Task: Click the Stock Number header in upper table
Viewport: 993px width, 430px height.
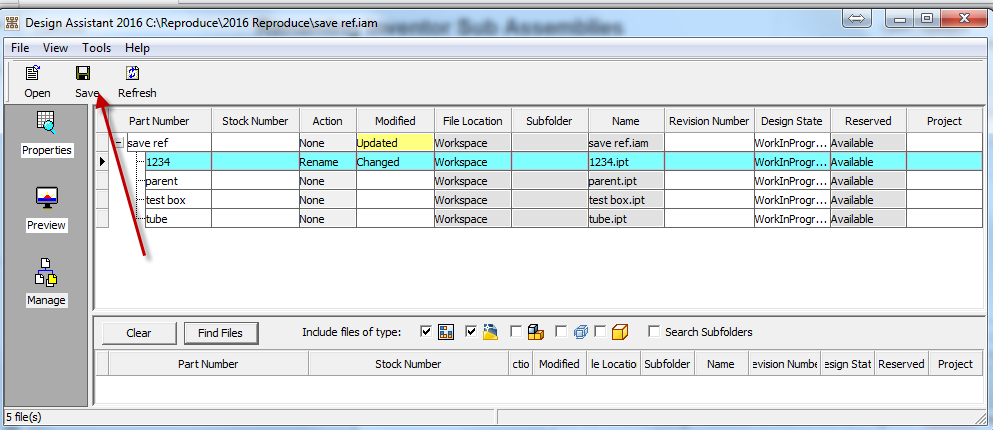Action: click(x=255, y=121)
